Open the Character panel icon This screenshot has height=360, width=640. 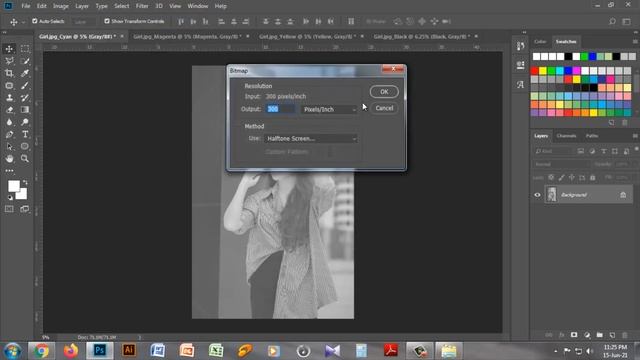[520, 84]
